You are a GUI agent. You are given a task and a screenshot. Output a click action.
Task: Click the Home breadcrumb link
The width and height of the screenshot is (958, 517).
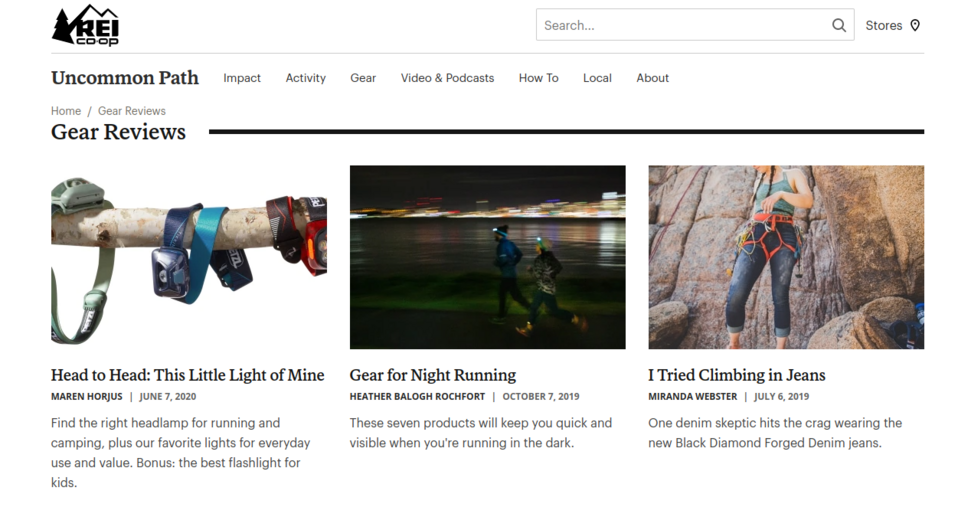[66, 111]
